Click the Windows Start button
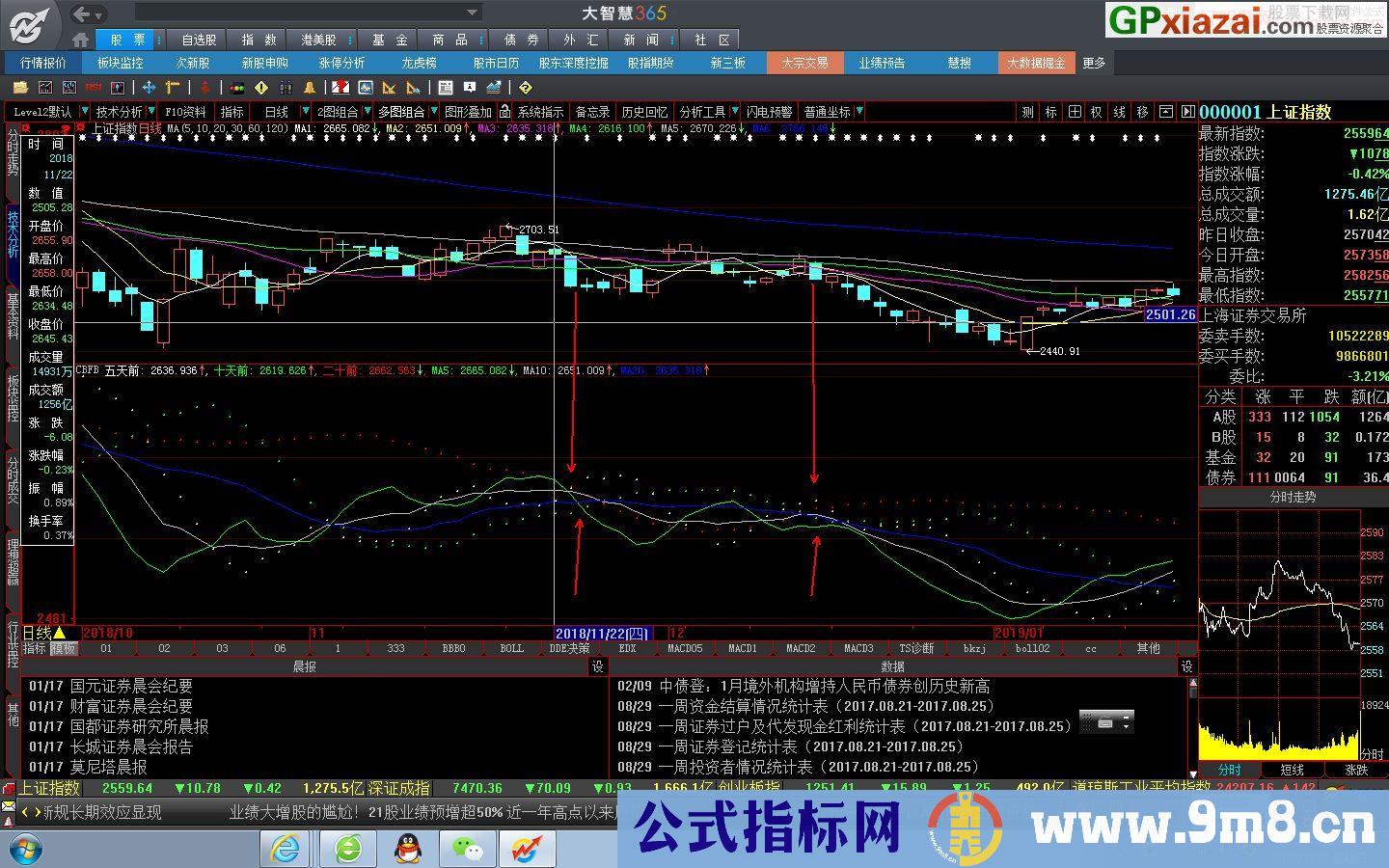 (x=23, y=850)
